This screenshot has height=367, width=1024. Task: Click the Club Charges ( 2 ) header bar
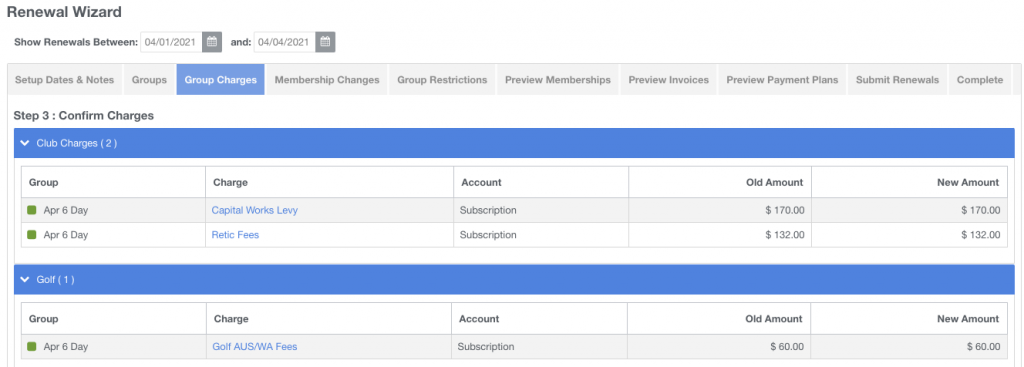515,143
